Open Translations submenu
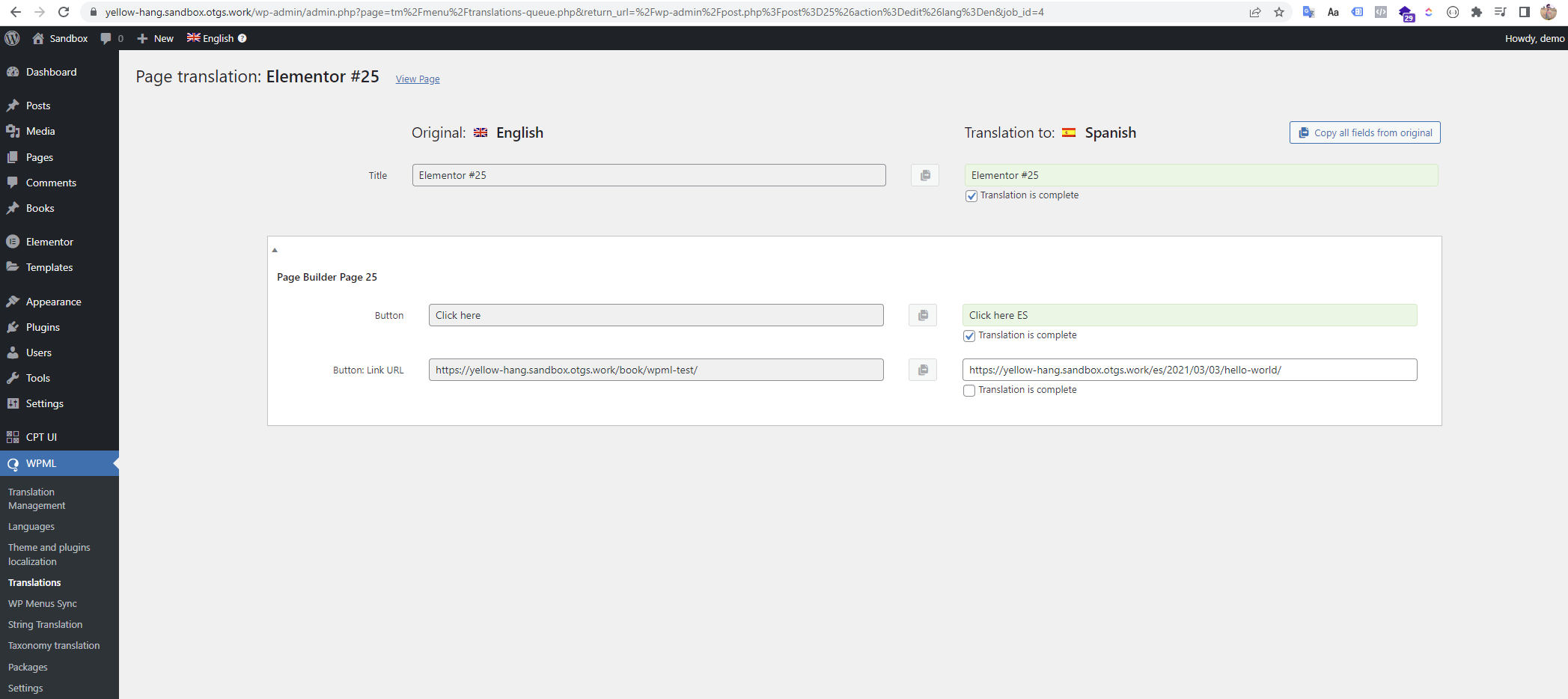This screenshot has height=699, width=1568. tap(34, 582)
